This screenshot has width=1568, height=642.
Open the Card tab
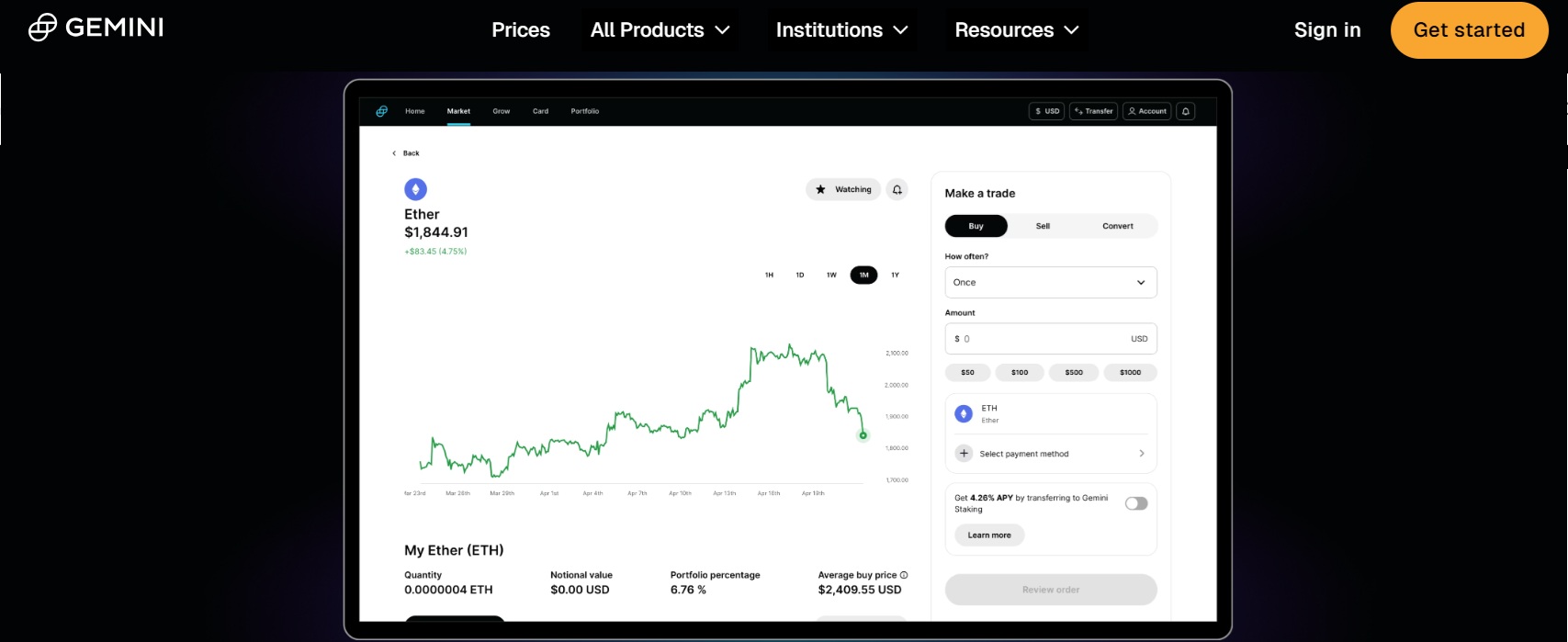540,111
